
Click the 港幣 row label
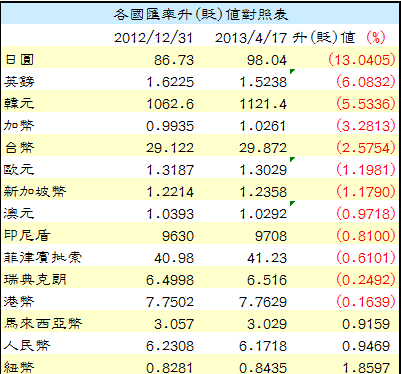coord(19,302)
